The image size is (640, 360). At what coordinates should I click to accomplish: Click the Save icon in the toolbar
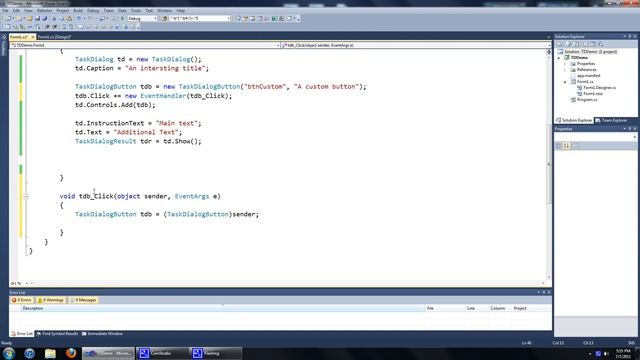pyautogui.click(x=37, y=18)
